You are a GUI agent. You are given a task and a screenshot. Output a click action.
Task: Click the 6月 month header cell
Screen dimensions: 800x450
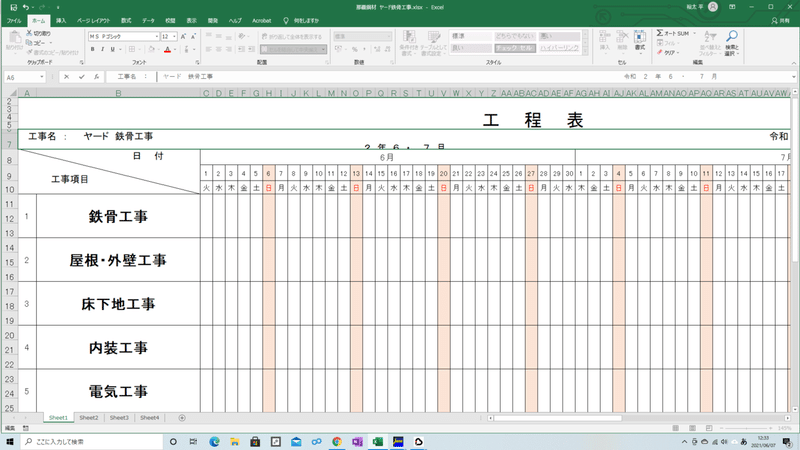pos(387,157)
